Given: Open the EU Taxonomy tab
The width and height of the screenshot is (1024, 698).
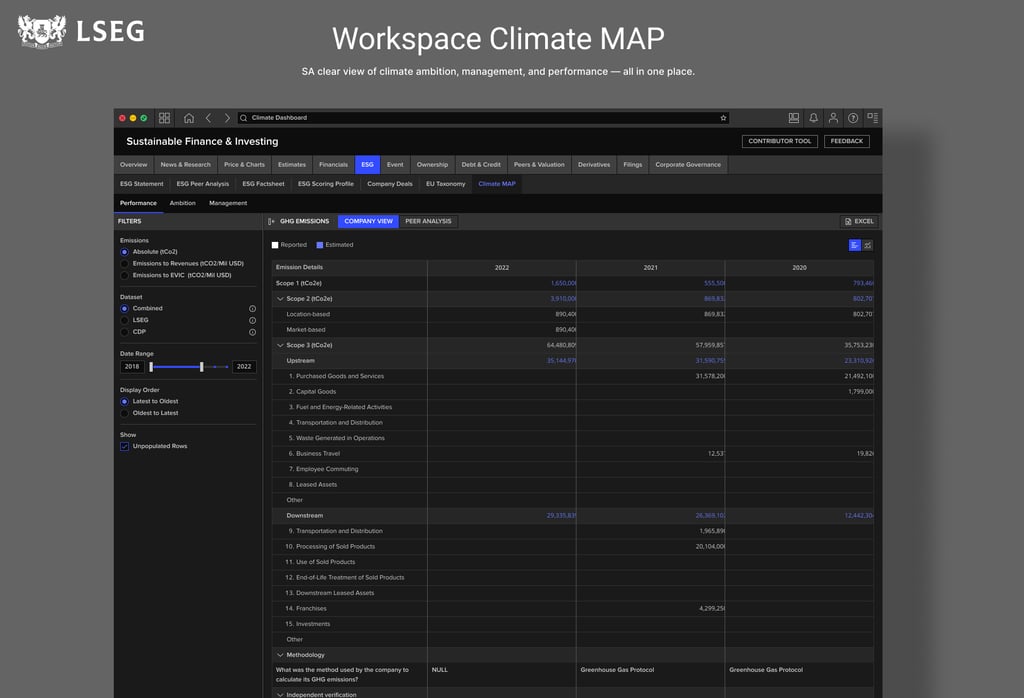Looking at the screenshot, I should point(445,184).
